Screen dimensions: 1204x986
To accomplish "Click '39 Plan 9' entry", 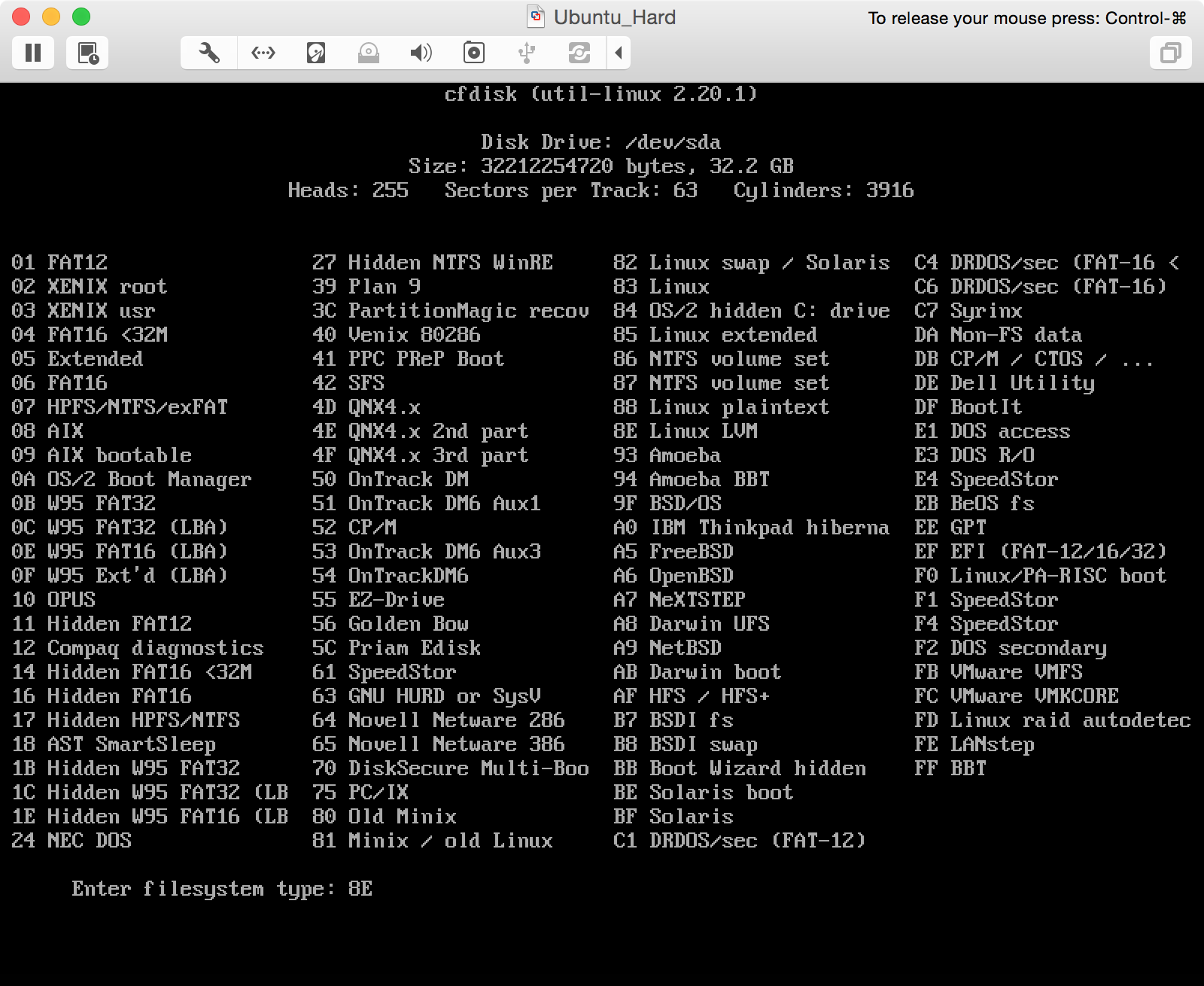I will 366,287.
